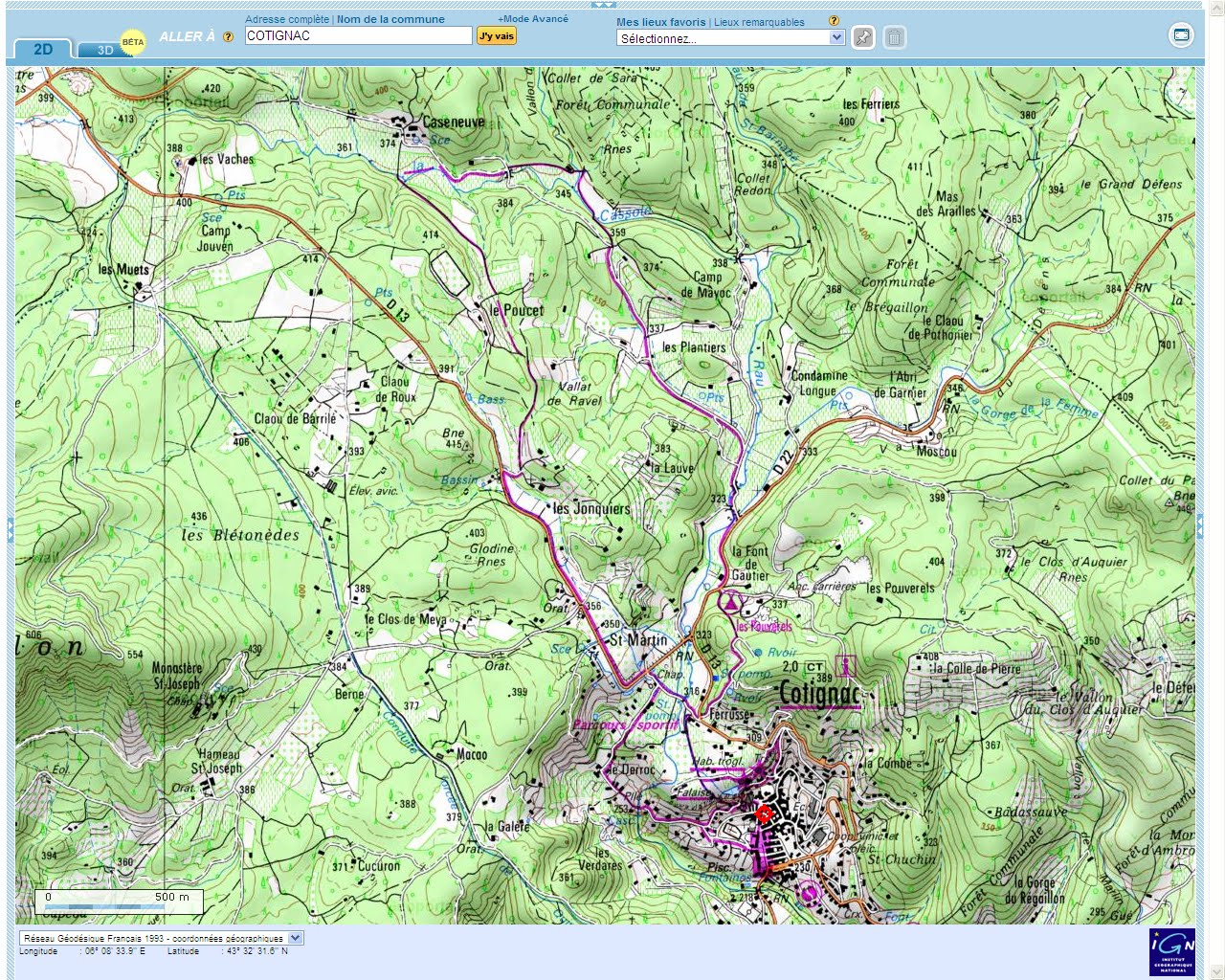
Task: Open the Réseau Géodésique Français coordinate system dropdown
Action: (161, 938)
